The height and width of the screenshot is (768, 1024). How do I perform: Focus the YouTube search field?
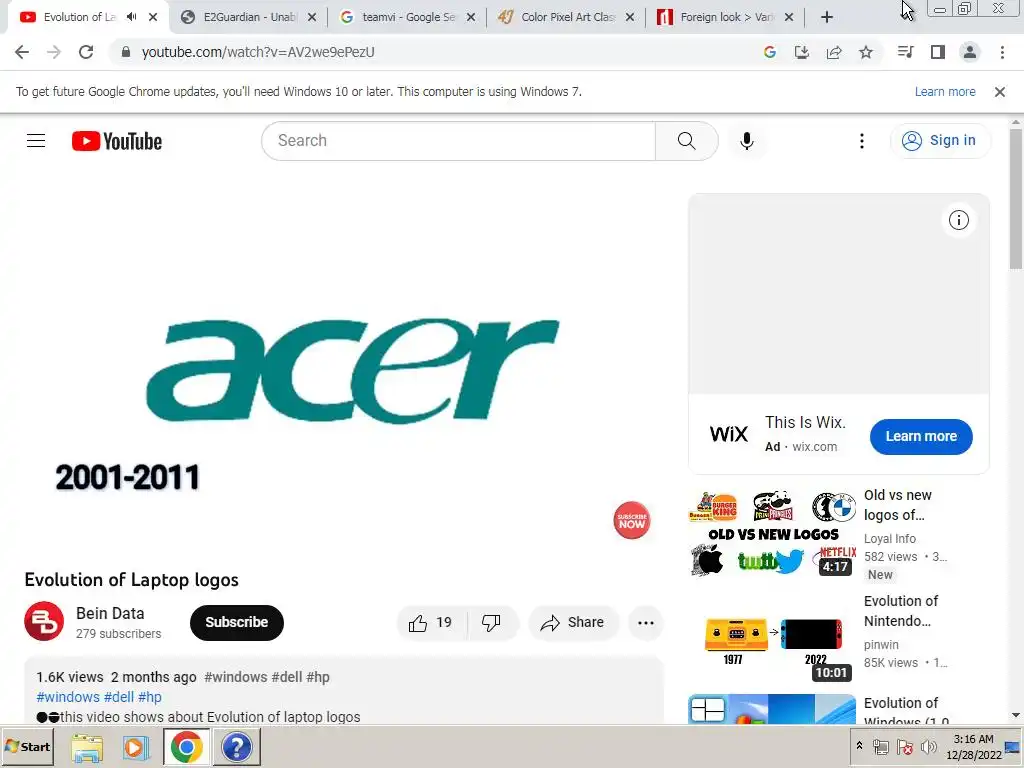(x=458, y=140)
